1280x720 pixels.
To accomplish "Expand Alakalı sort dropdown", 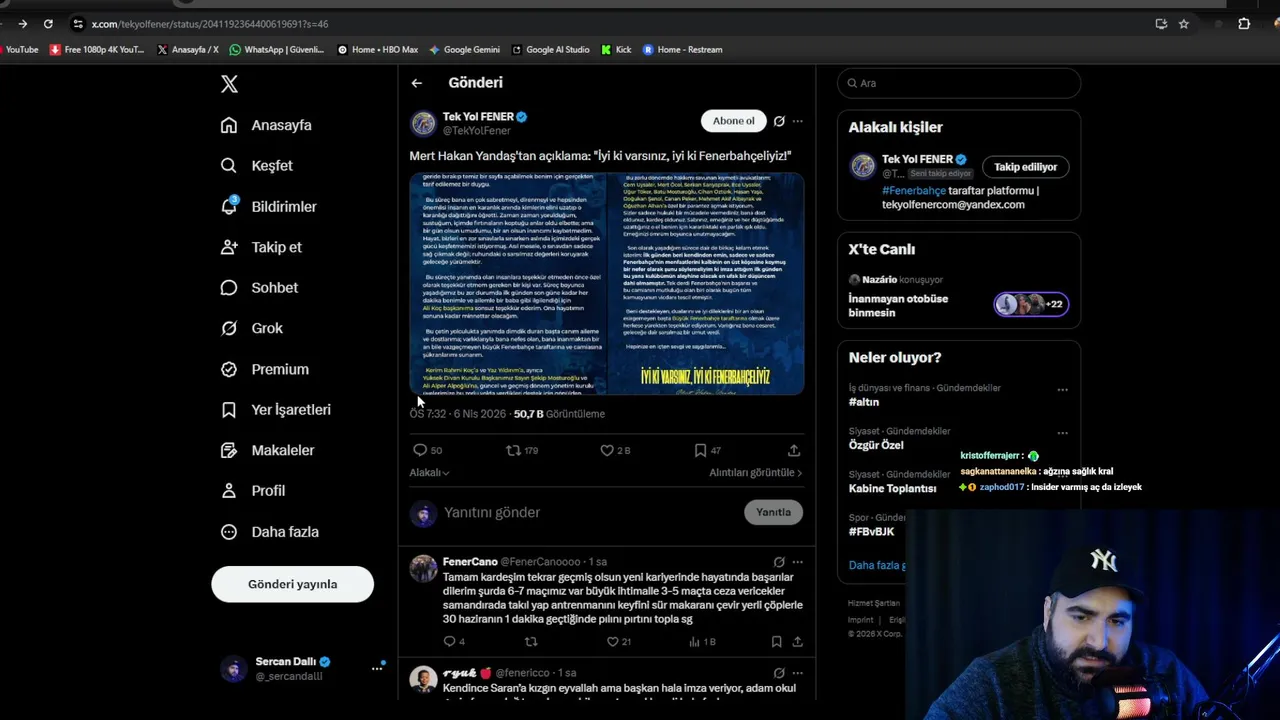I will pyautogui.click(x=429, y=473).
